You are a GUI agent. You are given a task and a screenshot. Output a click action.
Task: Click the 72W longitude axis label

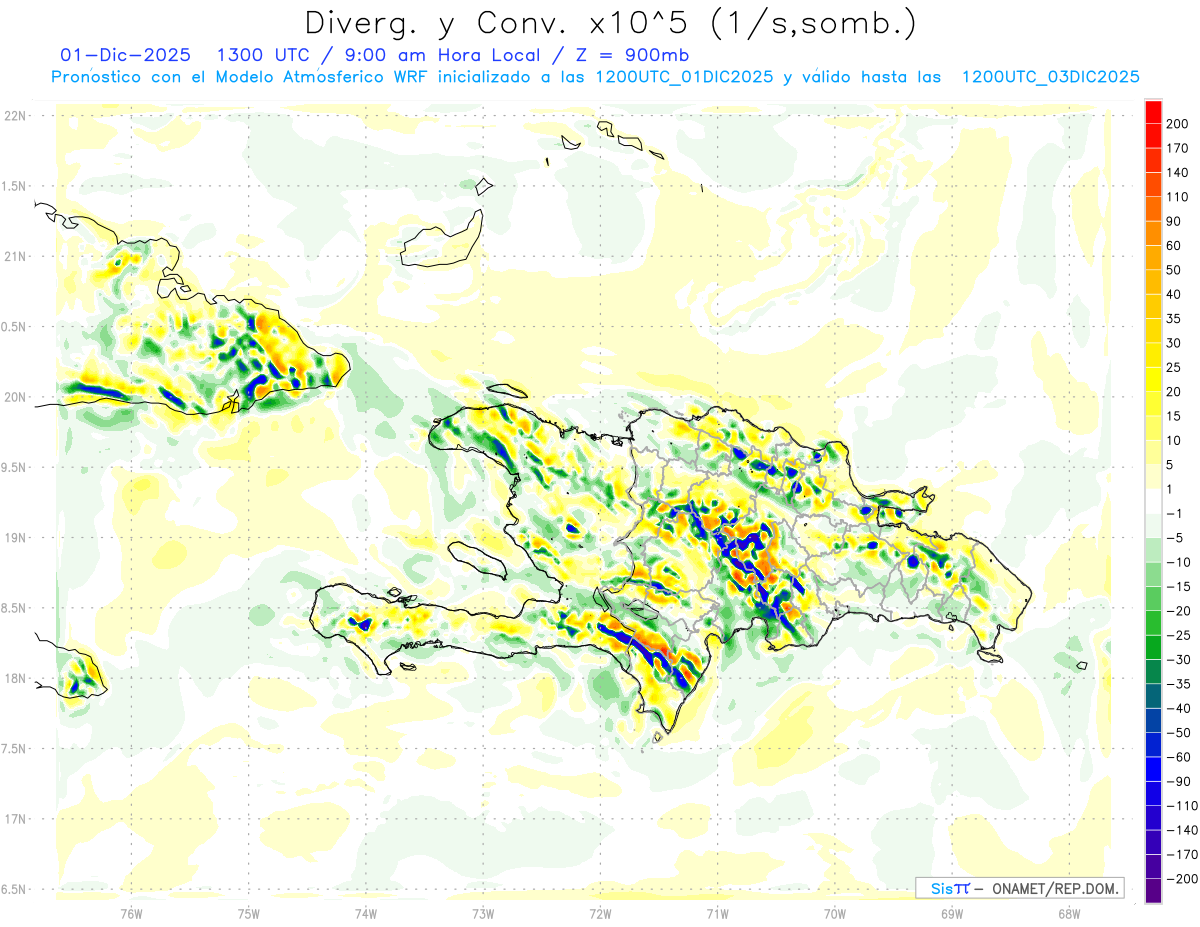(600, 912)
